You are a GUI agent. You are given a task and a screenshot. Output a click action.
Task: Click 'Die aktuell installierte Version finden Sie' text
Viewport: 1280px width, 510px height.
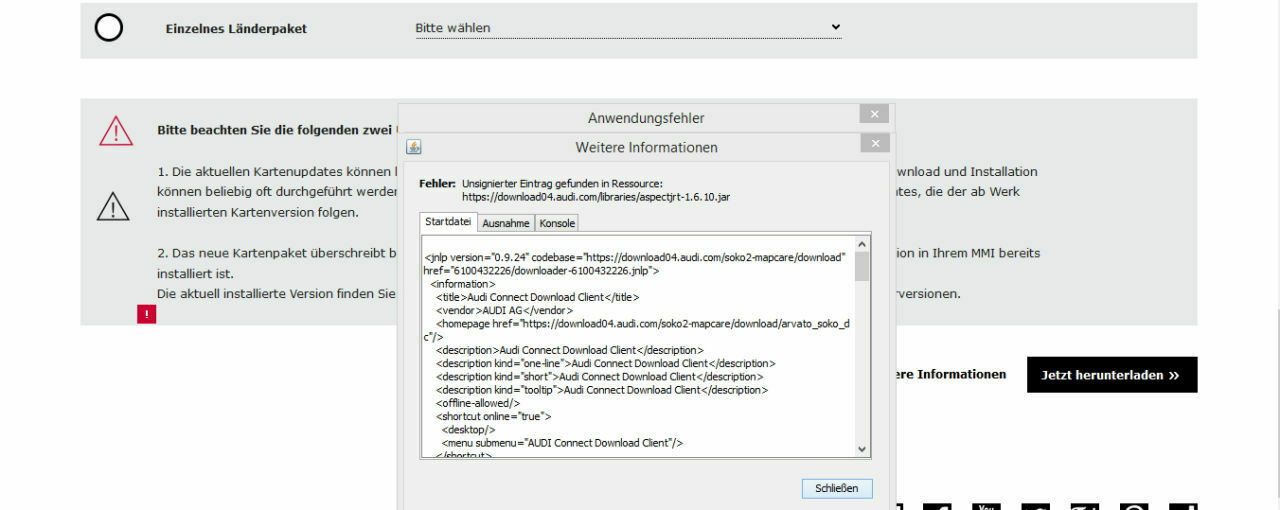coord(277,294)
